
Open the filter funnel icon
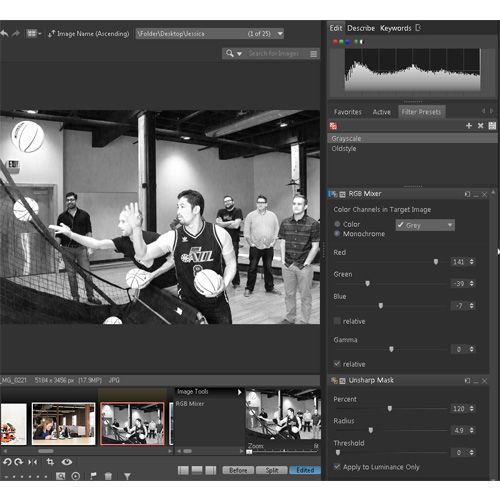coord(127,476)
